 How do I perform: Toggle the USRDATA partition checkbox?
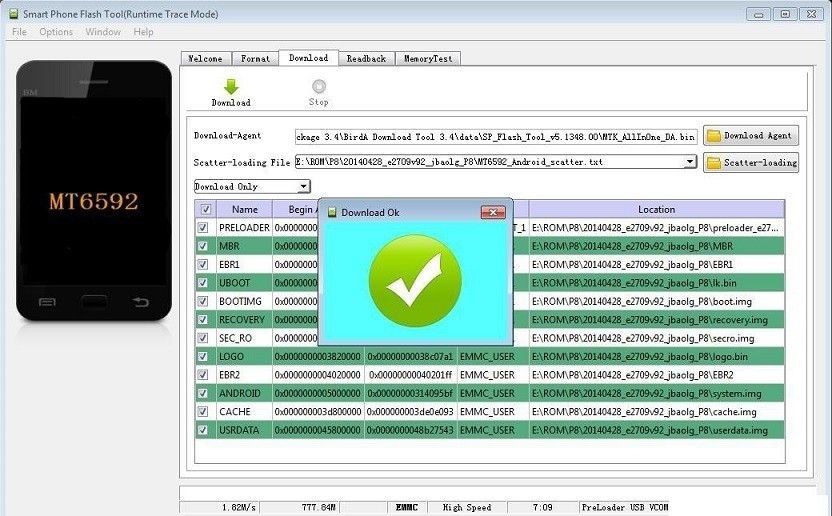point(206,430)
